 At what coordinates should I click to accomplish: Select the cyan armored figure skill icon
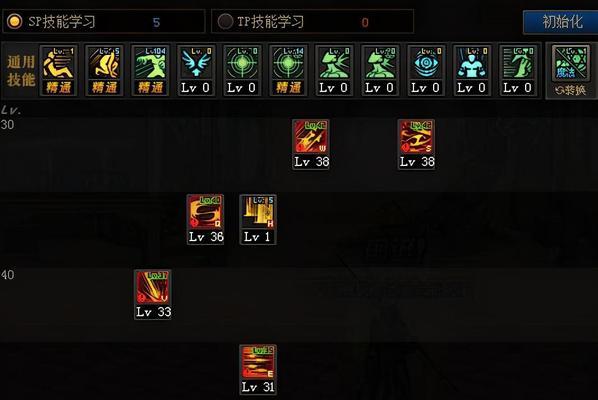click(472, 70)
